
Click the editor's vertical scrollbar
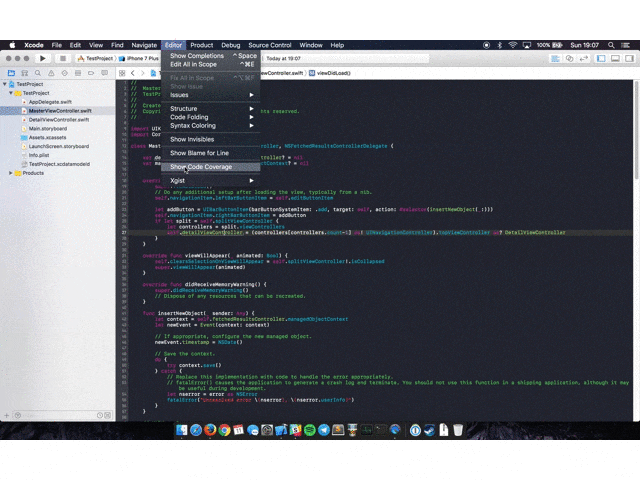point(636,129)
